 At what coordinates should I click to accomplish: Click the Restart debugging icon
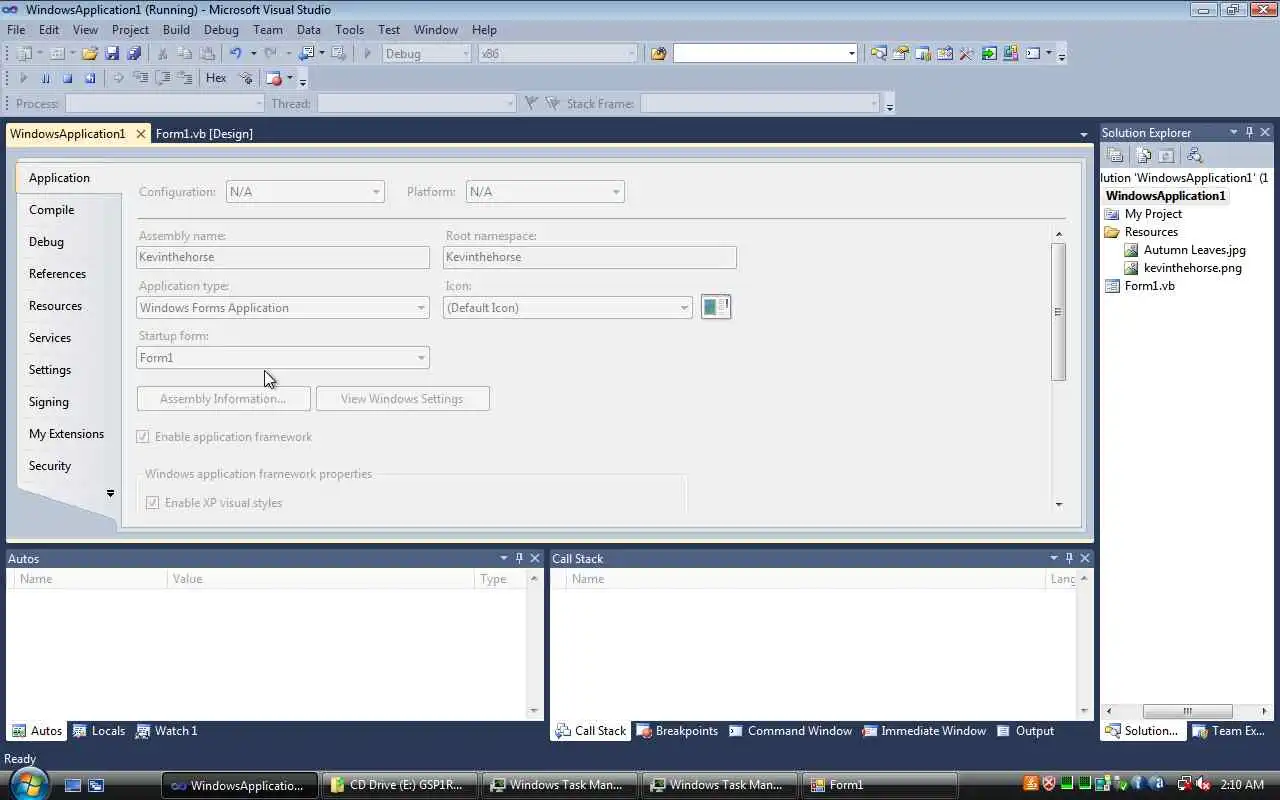click(x=90, y=78)
